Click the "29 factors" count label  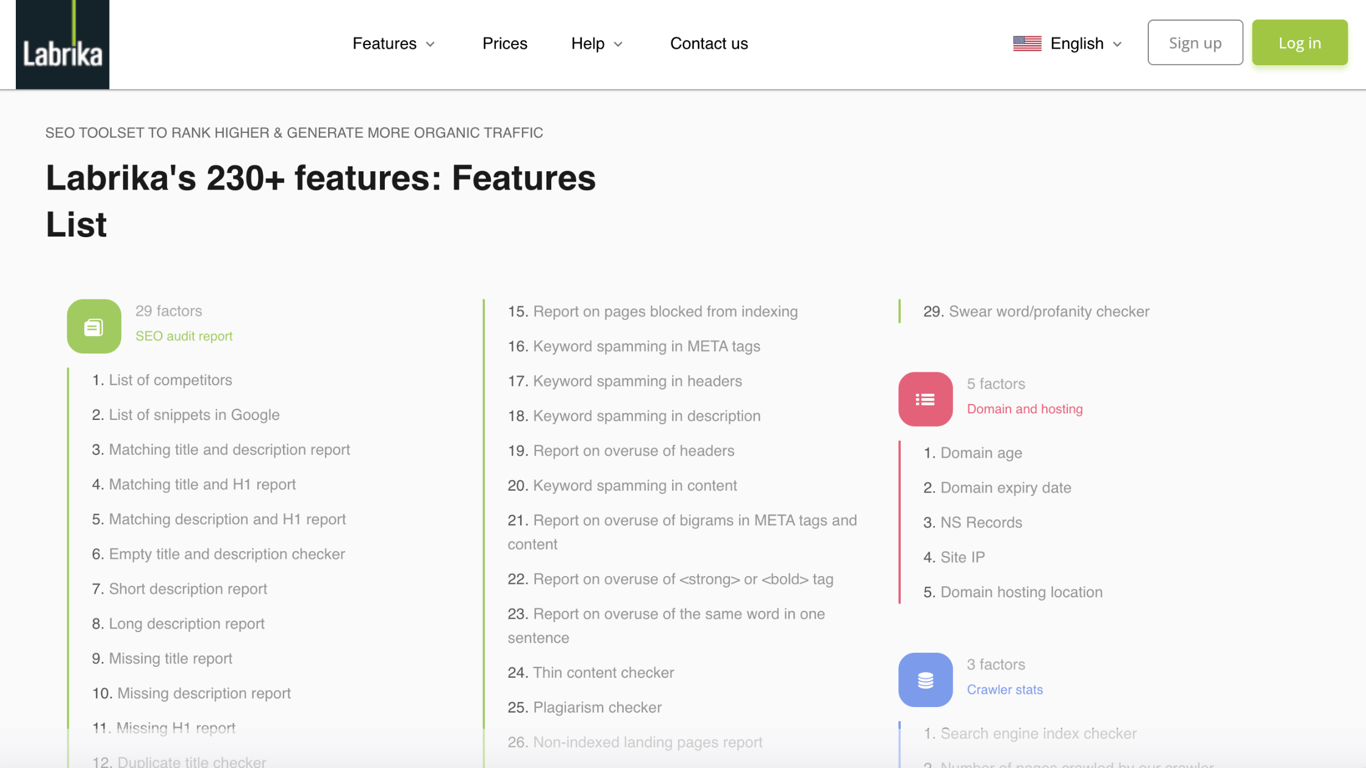[x=169, y=311]
